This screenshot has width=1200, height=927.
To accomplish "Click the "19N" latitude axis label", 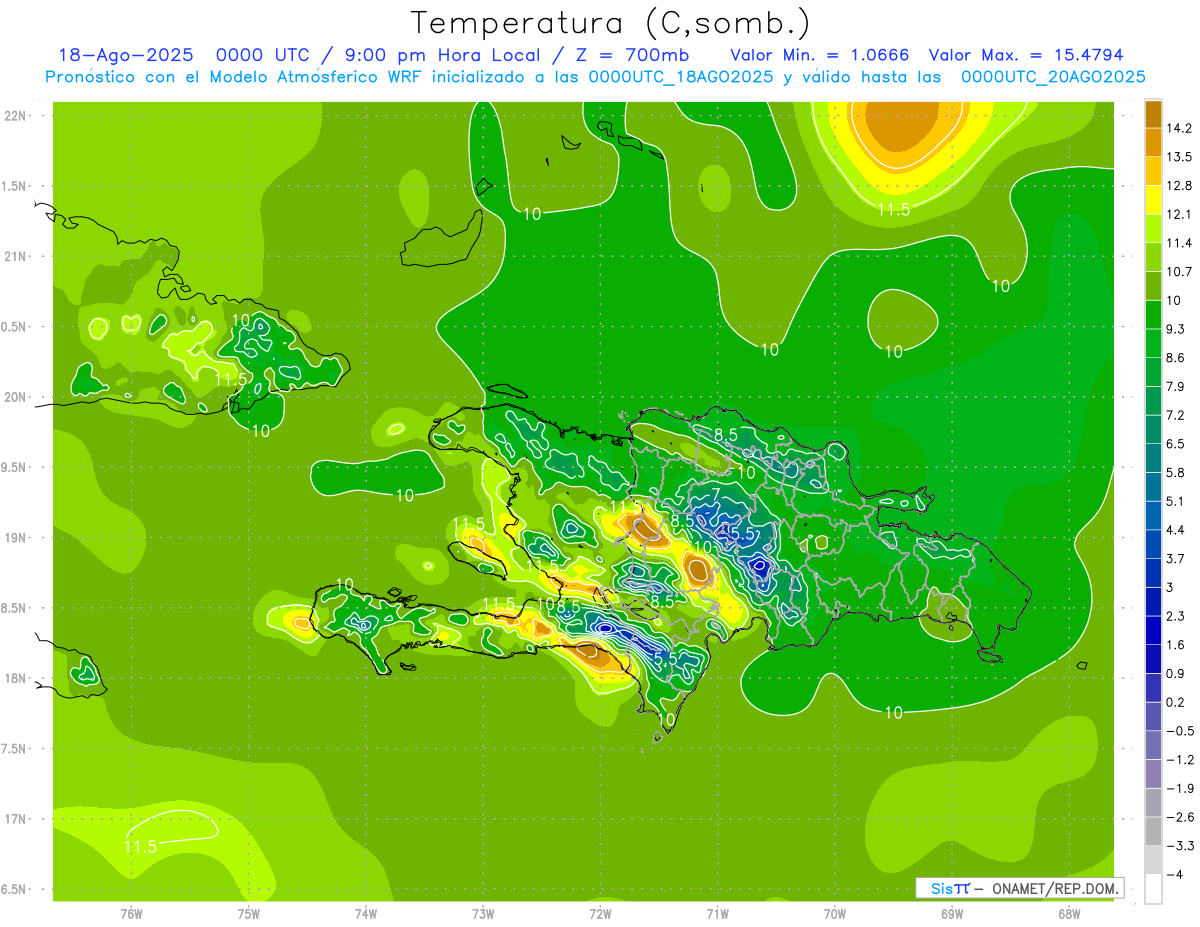I will click(15, 537).
